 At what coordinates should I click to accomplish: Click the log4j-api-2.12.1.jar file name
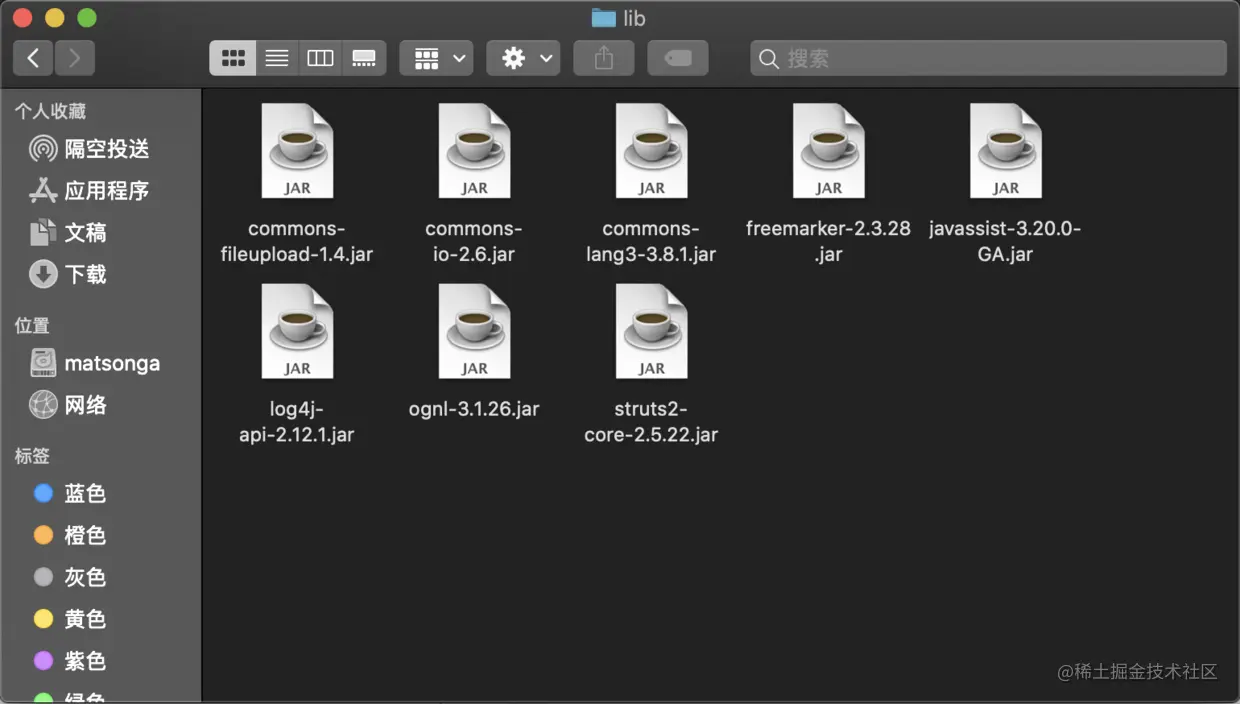click(297, 421)
